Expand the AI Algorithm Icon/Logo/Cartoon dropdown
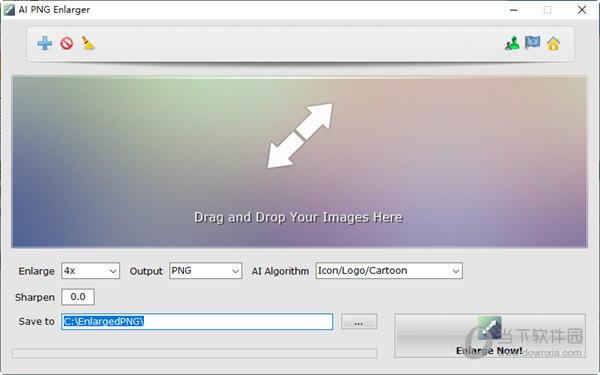 coord(389,271)
